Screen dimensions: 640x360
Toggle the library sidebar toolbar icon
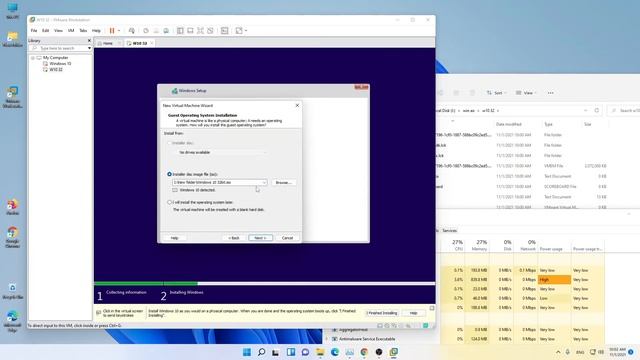point(180,31)
